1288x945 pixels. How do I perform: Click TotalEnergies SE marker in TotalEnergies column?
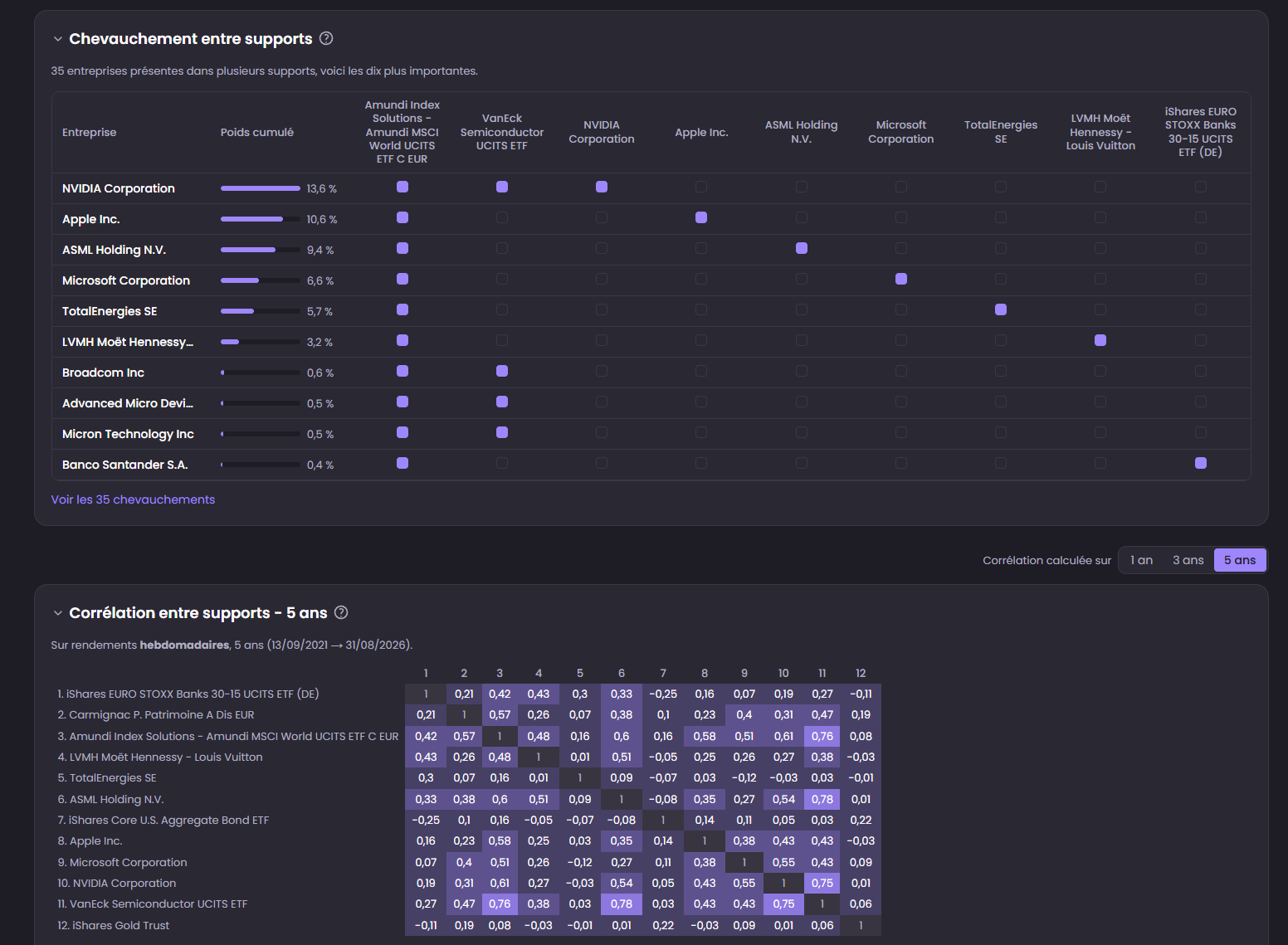(x=1001, y=309)
